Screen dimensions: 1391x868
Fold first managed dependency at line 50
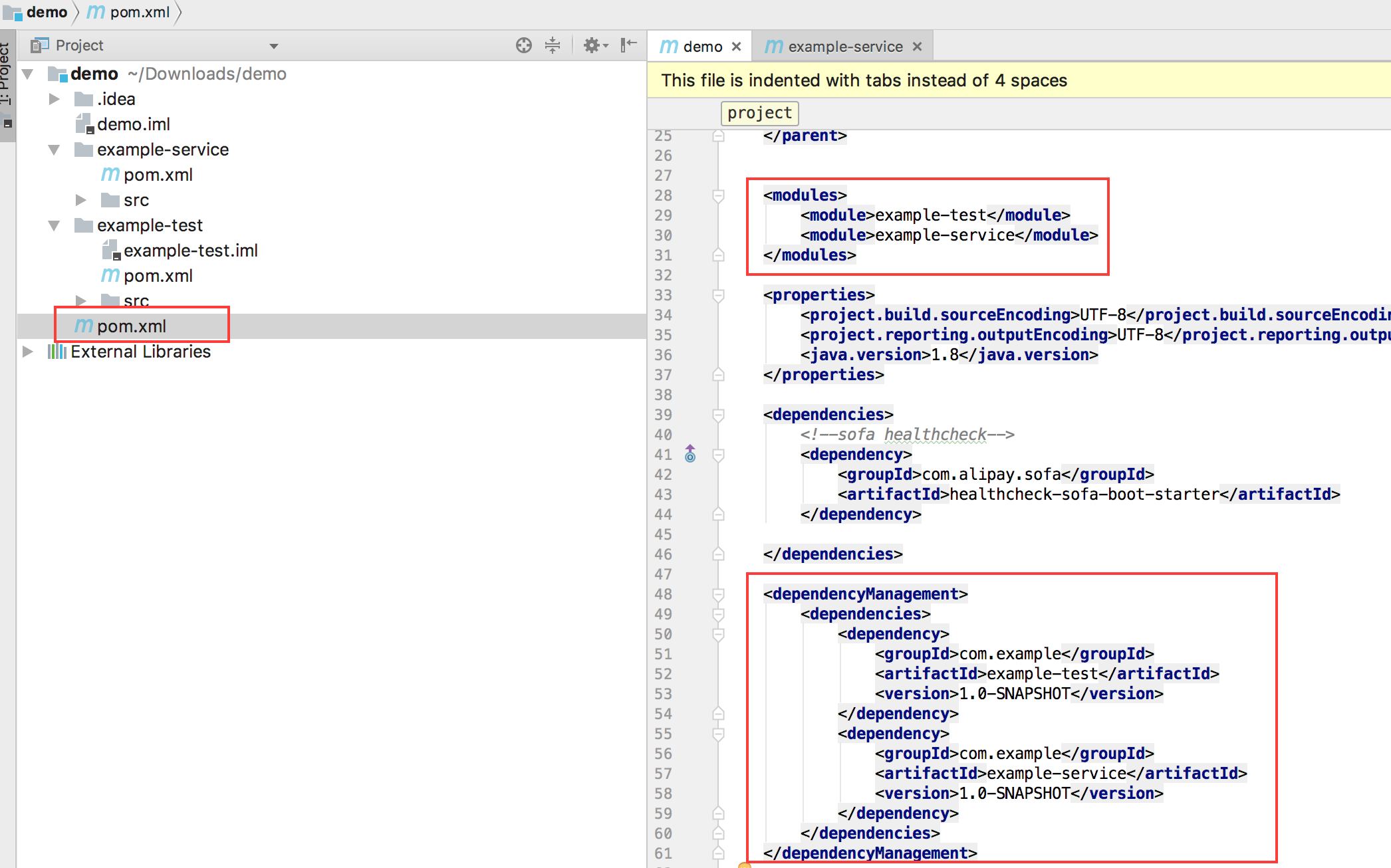coord(718,634)
